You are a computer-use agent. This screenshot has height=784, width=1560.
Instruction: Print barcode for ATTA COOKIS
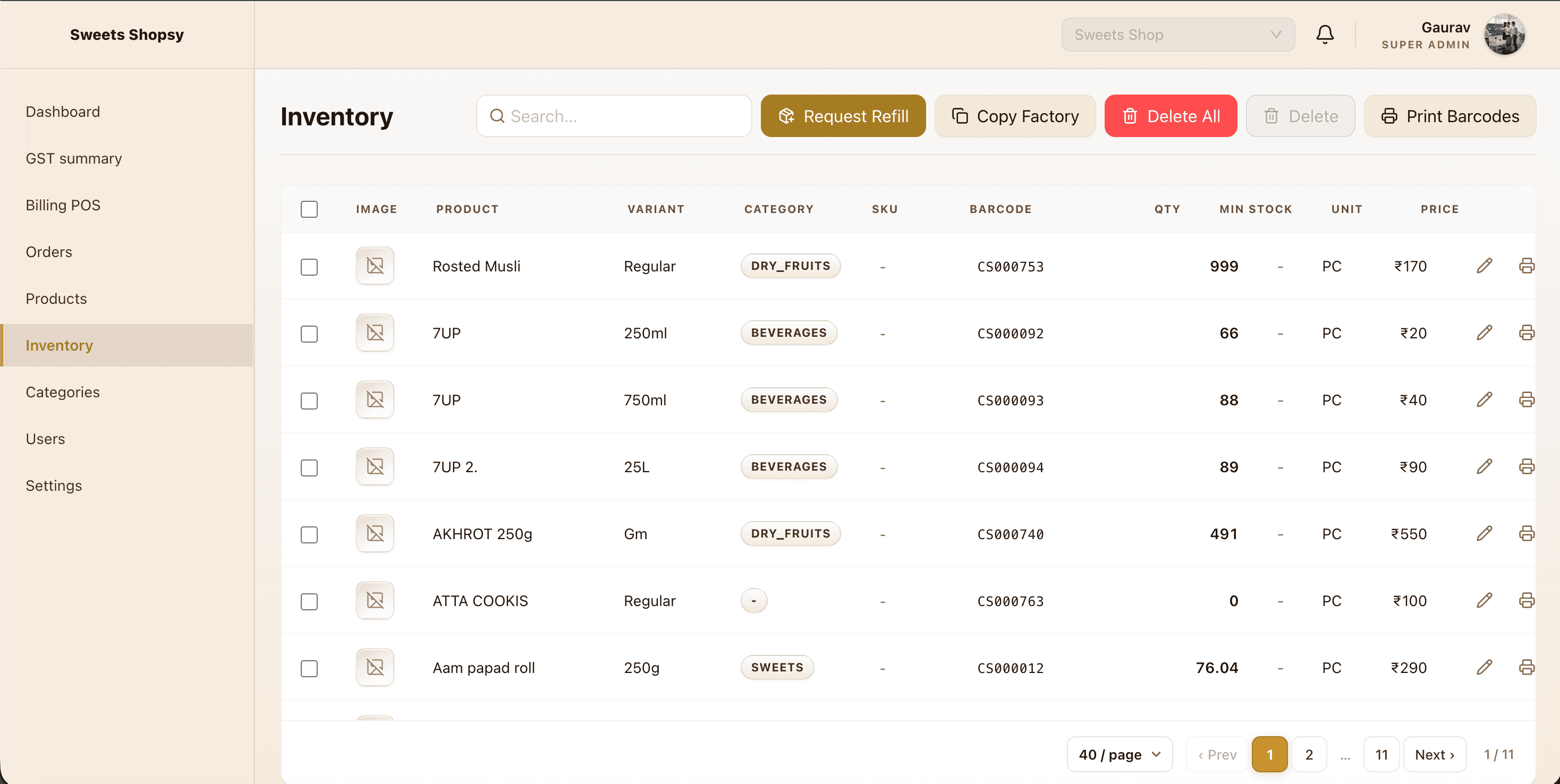pos(1526,601)
